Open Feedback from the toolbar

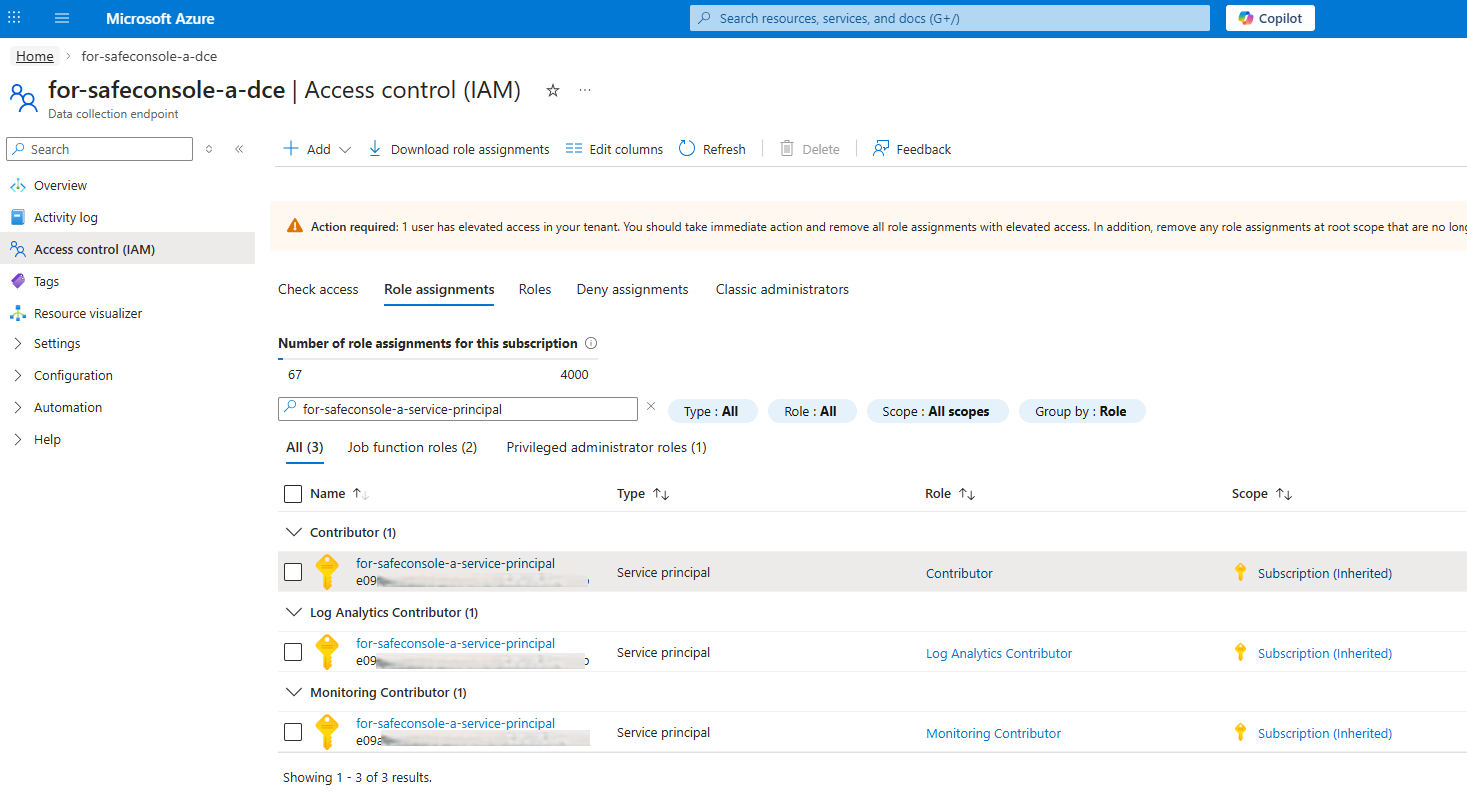[911, 149]
